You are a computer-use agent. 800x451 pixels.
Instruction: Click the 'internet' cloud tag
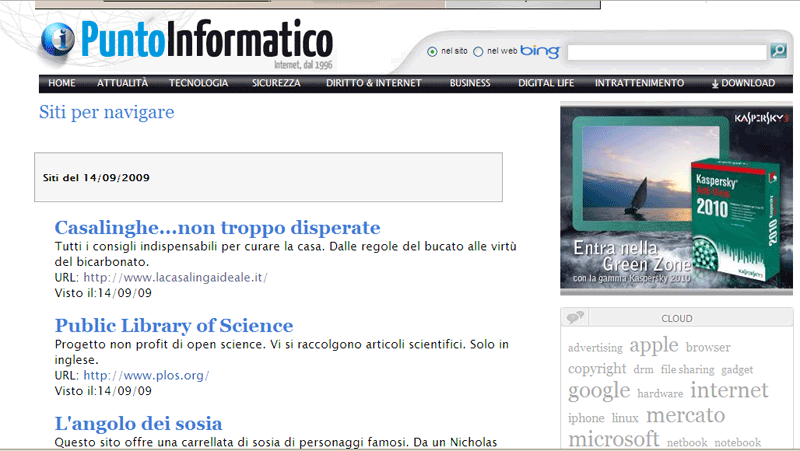click(x=729, y=390)
